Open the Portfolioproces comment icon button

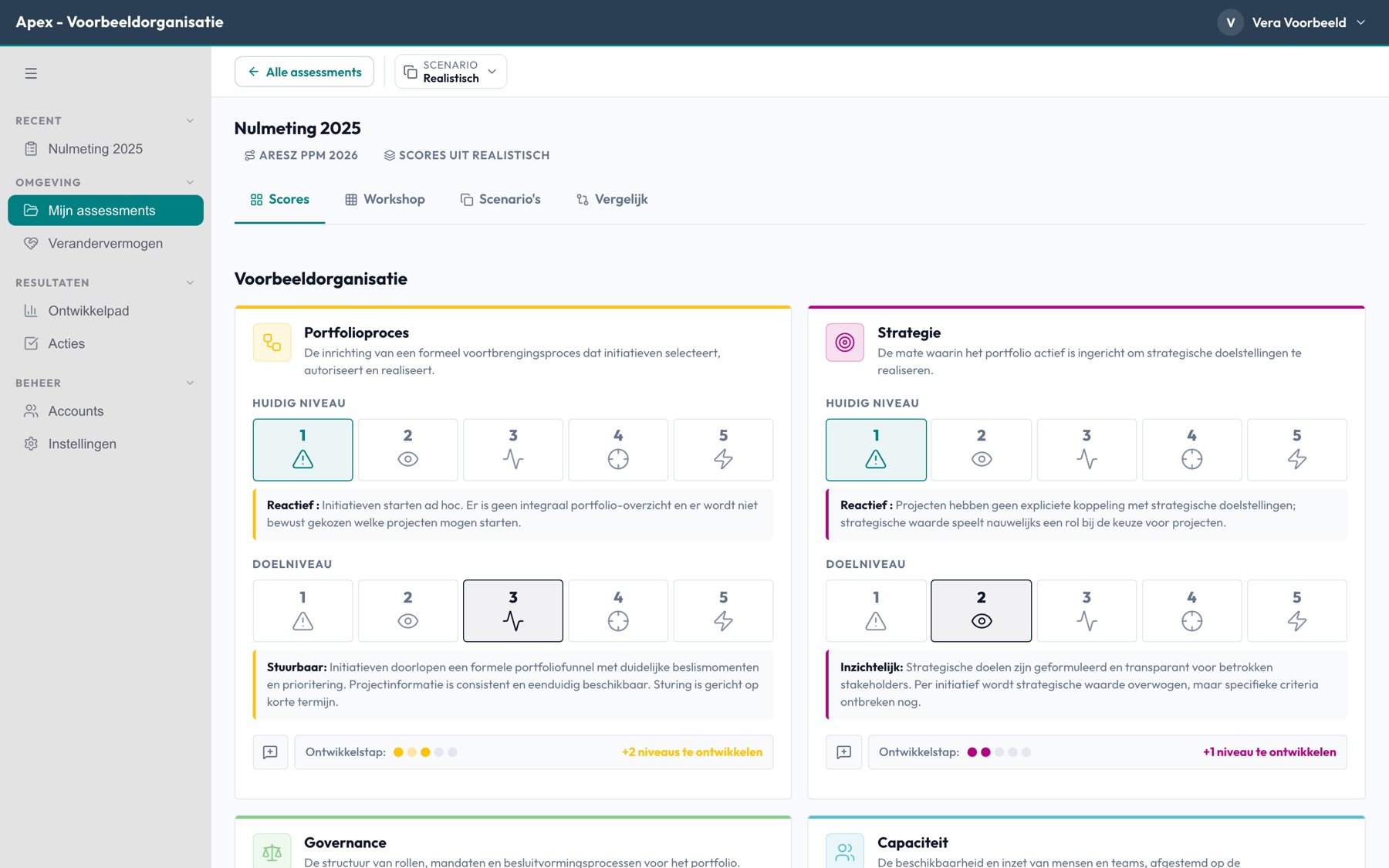(x=270, y=752)
